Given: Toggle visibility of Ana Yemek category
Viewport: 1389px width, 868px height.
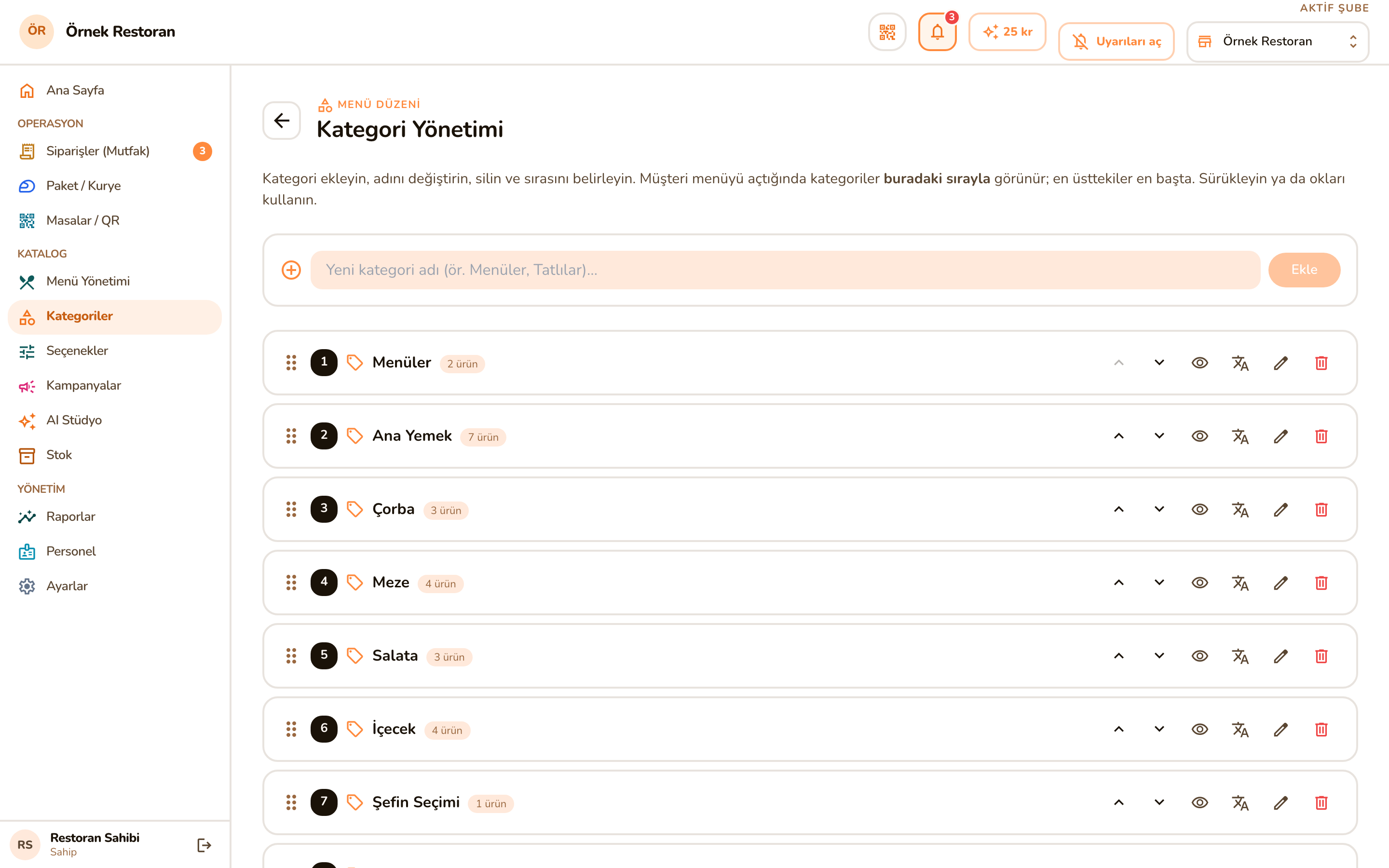Looking at the screenshot, I should (1199, 436).
